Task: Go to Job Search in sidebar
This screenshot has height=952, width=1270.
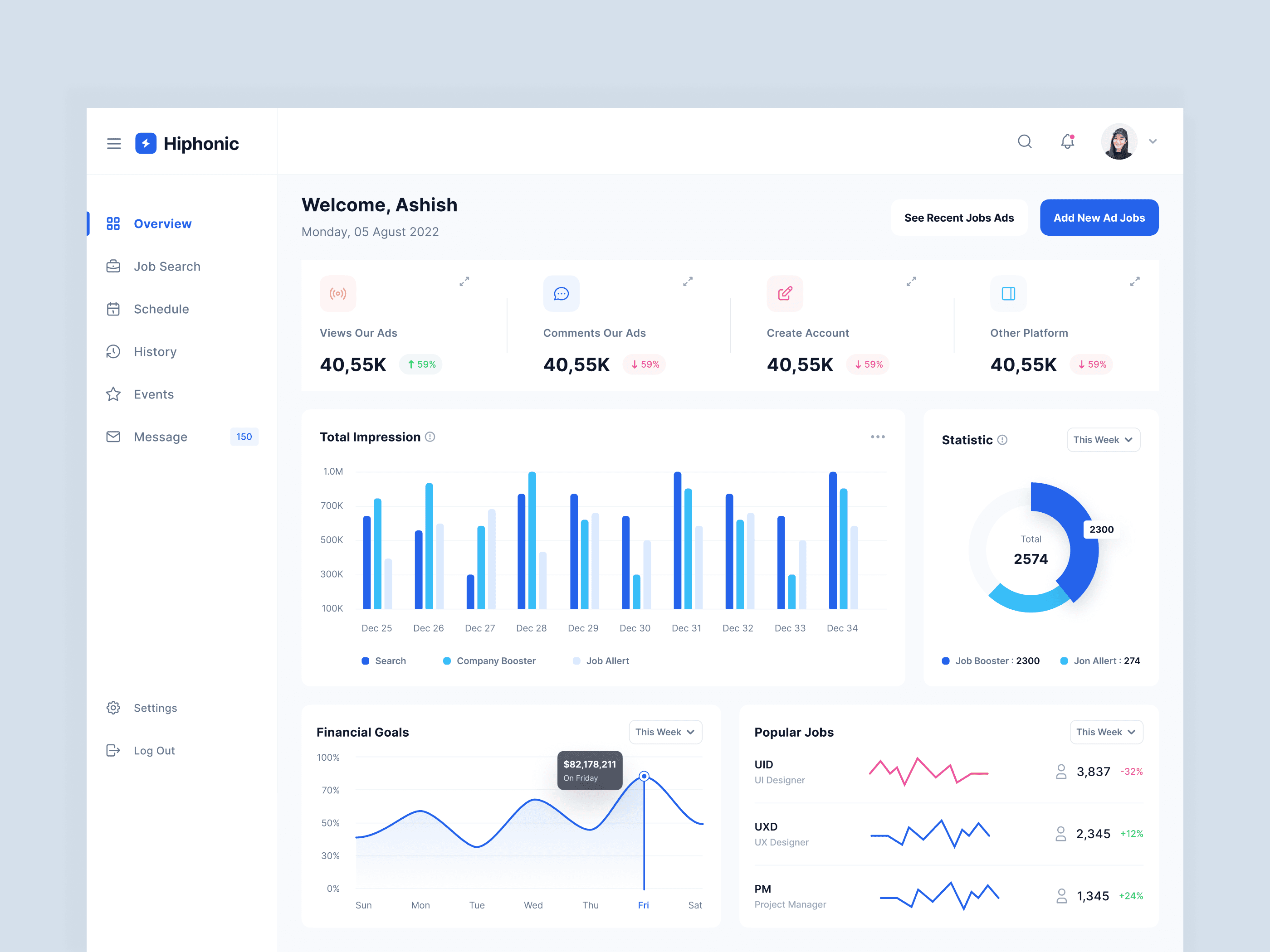Action: click(x=166, y=266)
